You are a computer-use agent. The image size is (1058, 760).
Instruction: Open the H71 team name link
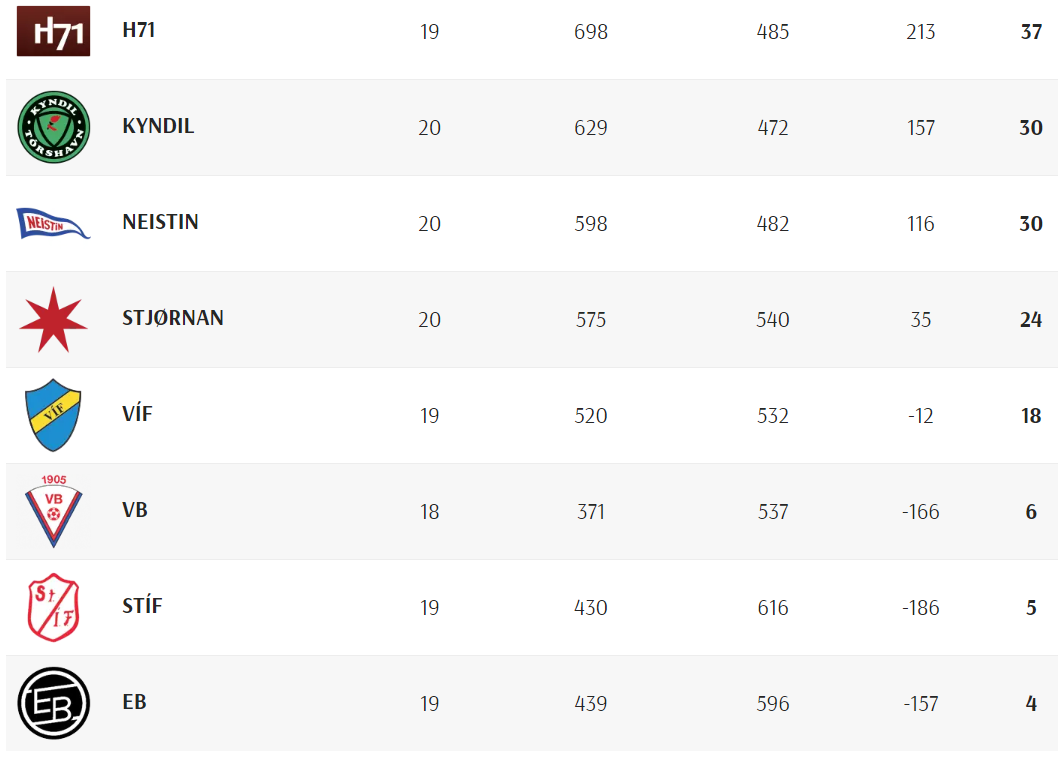click(139, 30)
